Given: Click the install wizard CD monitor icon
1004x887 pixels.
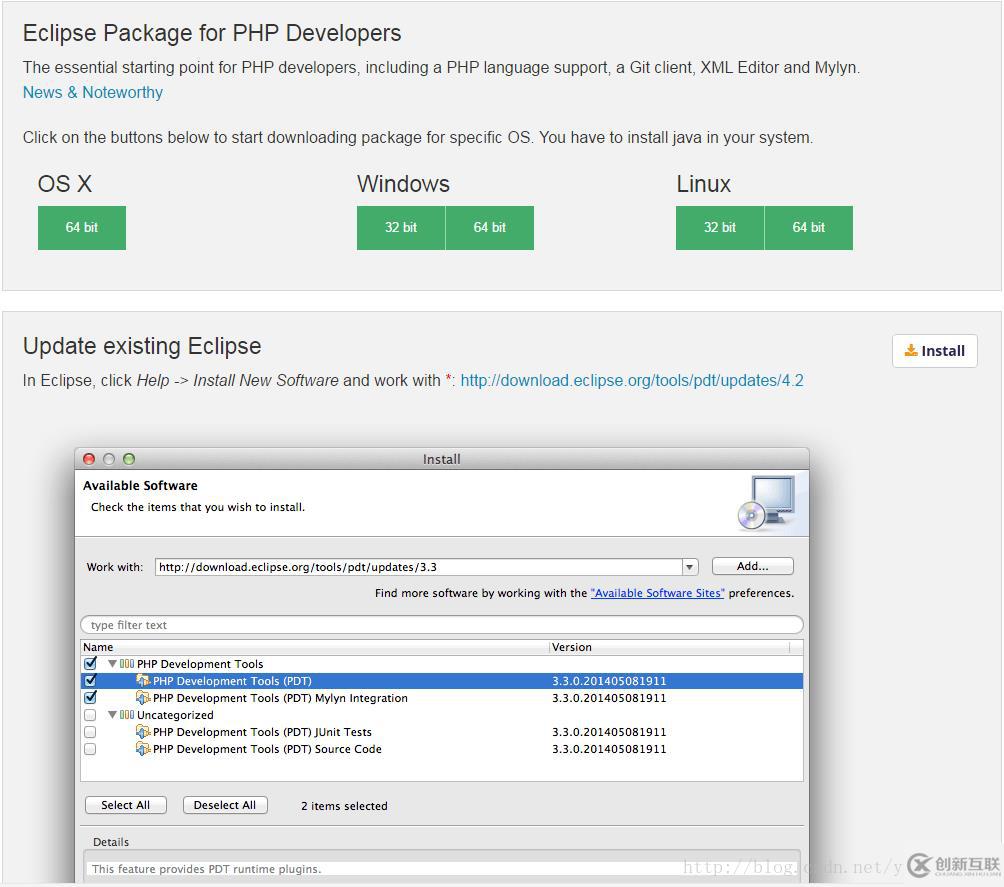Looking at the screenshot, I should tap(766, 502).
